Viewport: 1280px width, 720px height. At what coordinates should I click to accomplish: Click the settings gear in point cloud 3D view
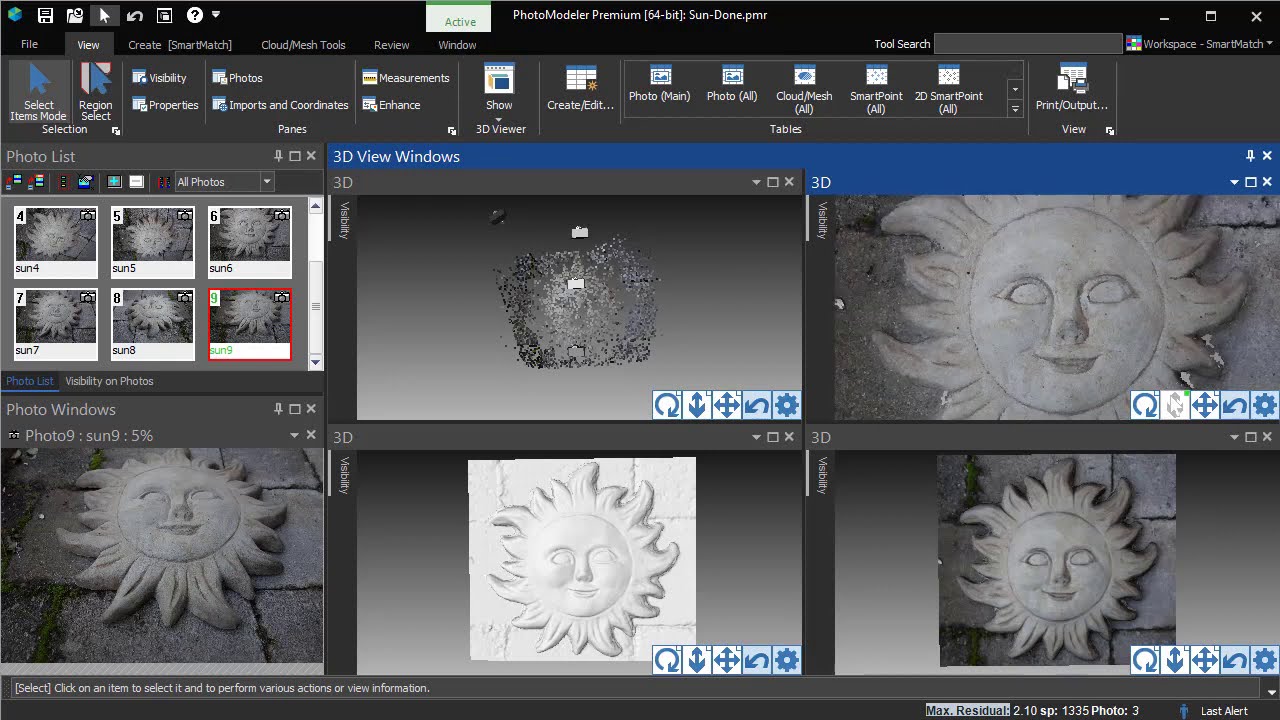tap(787, 405)
